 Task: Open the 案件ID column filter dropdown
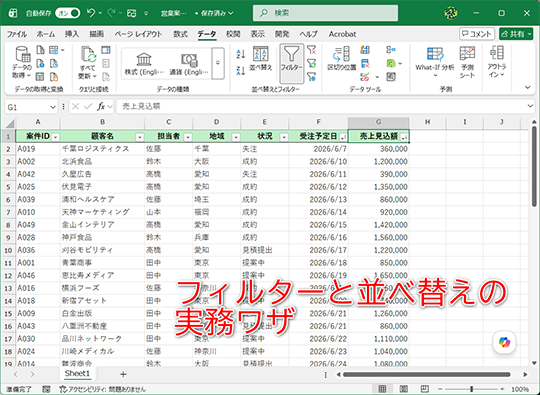point(55,137)
